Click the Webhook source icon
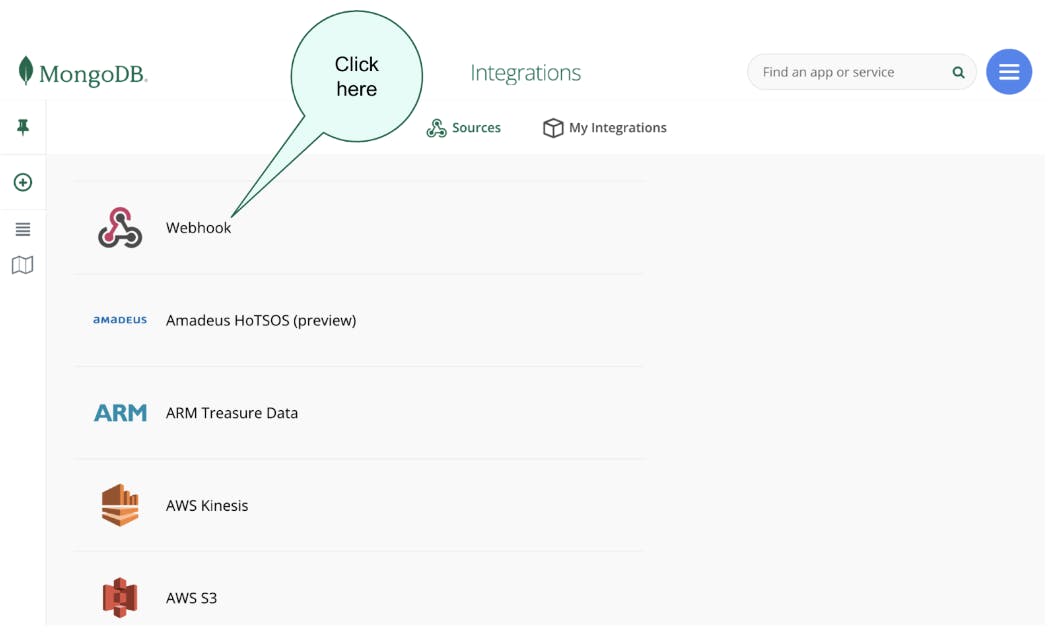Screen dimensions: 1060x638 click(x=120, y=228)
